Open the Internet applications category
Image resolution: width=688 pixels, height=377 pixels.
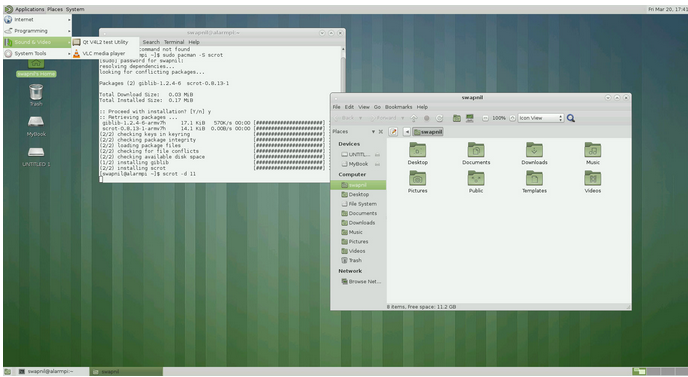37,19
